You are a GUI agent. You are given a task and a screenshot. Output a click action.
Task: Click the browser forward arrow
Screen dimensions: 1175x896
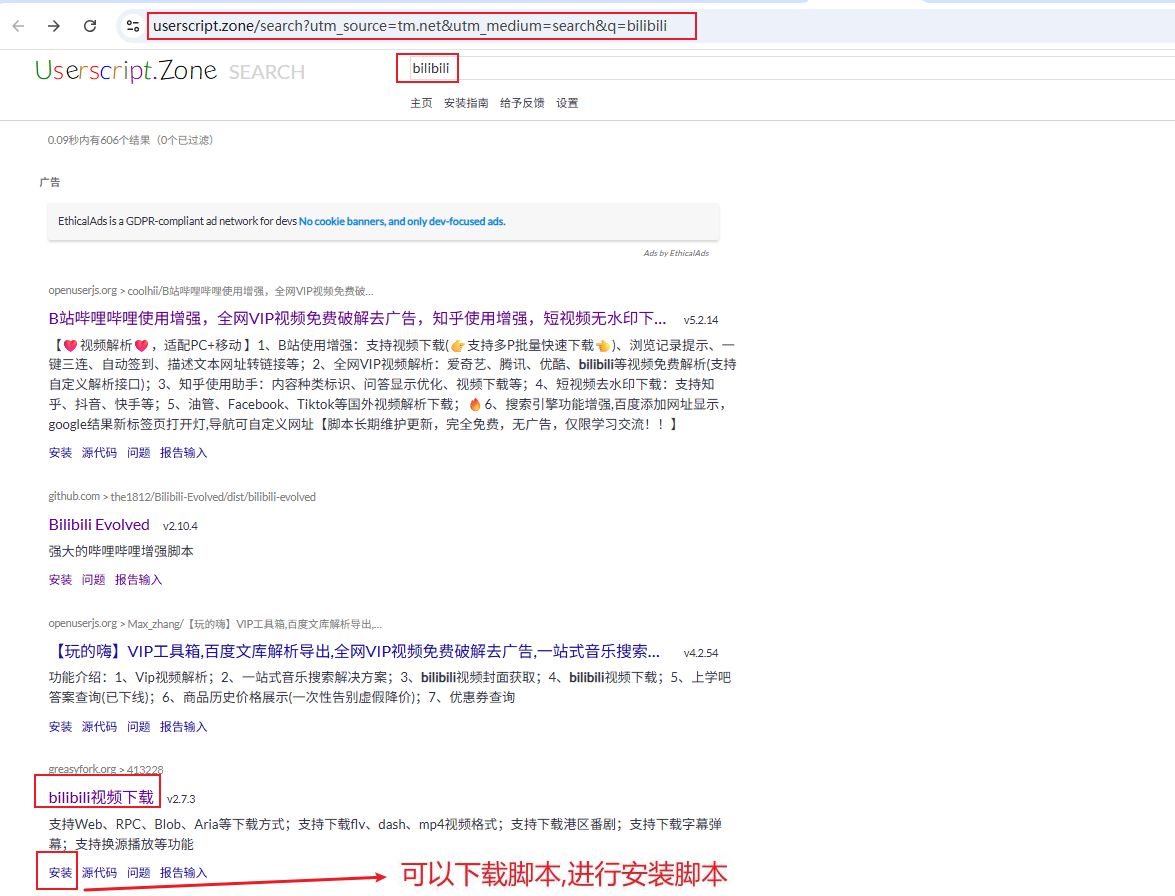[54, 26]
